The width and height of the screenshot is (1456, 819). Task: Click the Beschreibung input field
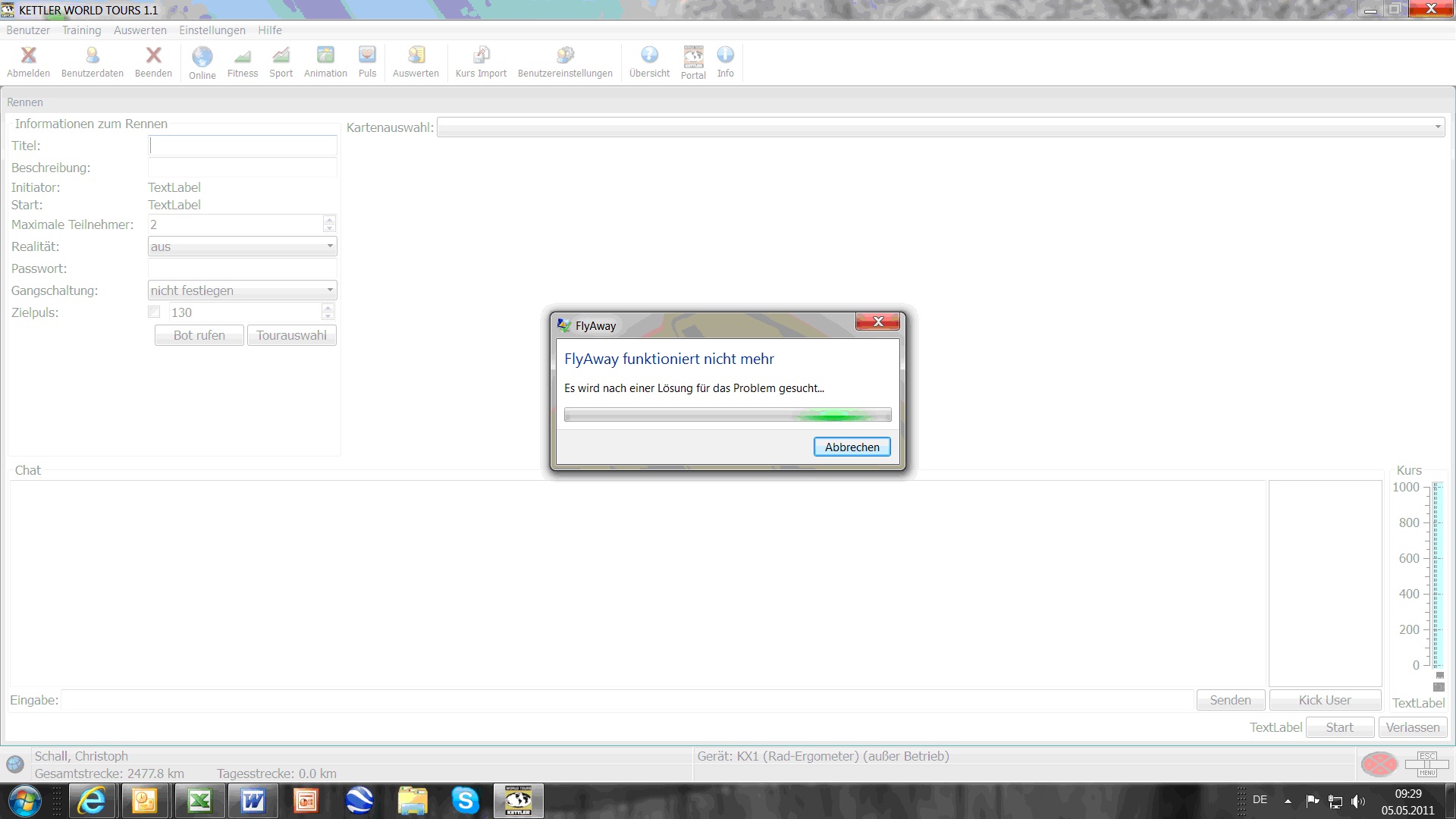(242, 168)
